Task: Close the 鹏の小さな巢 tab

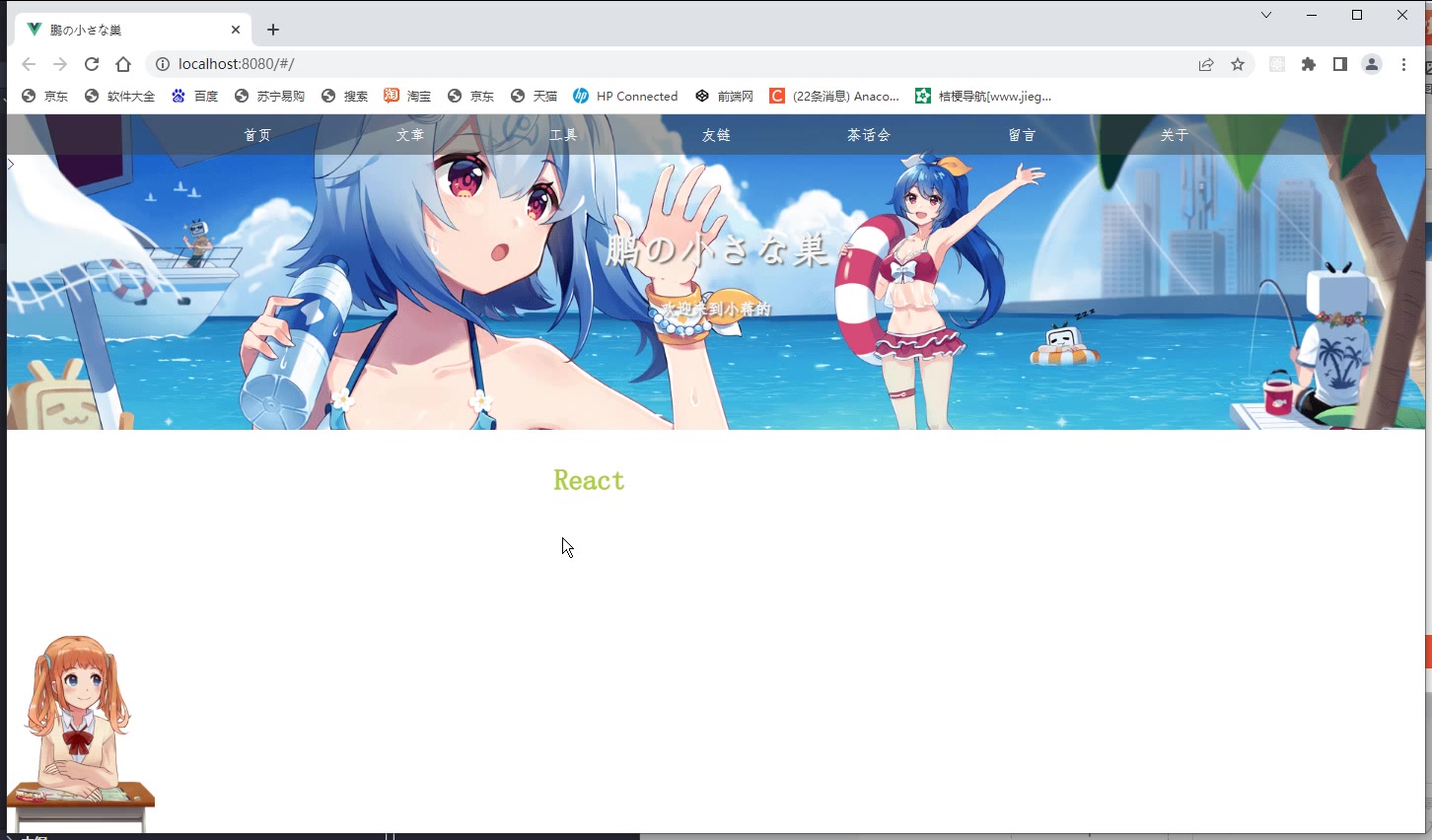Action: pos(236,30)
